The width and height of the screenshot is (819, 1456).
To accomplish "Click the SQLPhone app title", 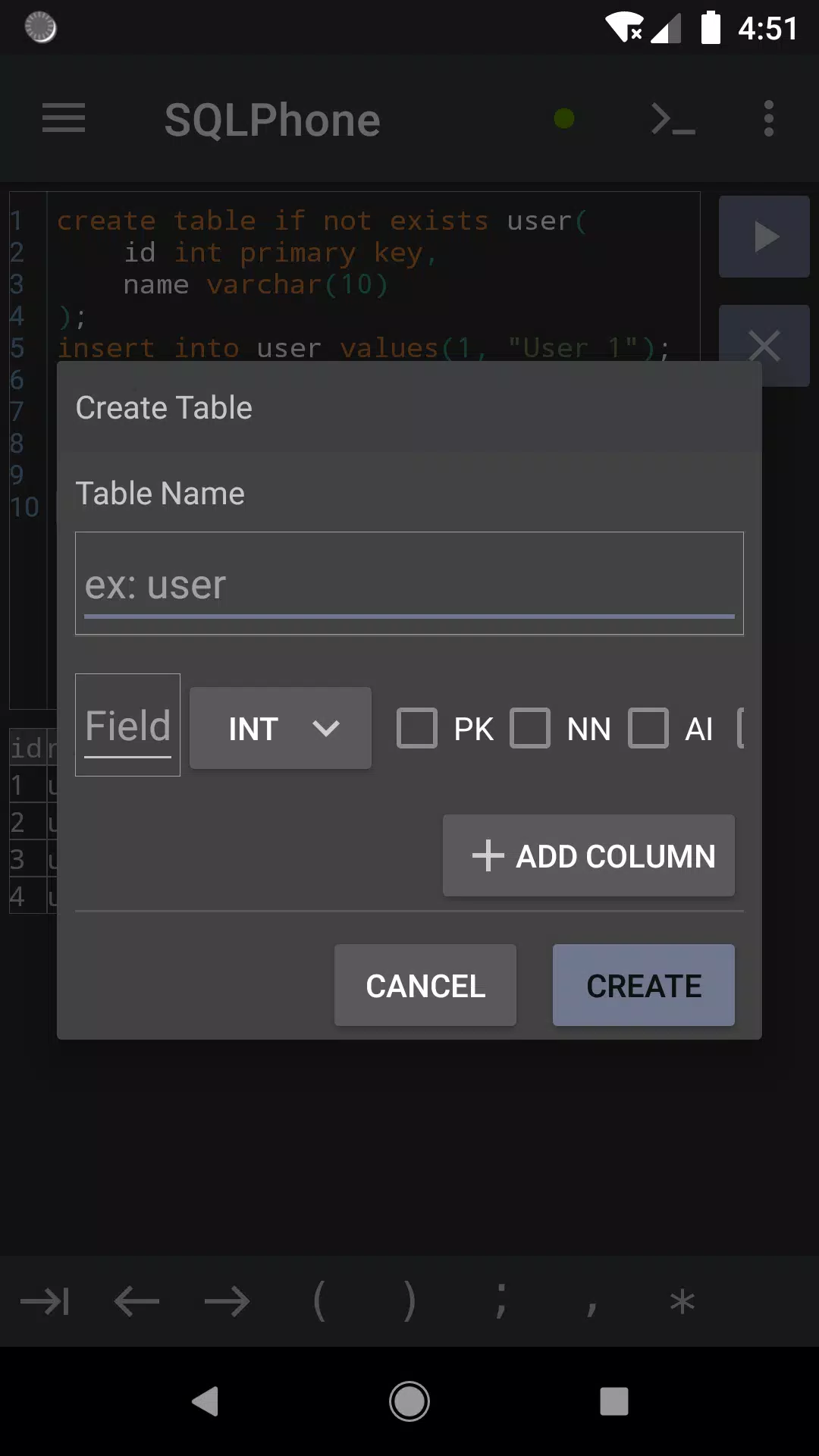I will coord(272,120).
